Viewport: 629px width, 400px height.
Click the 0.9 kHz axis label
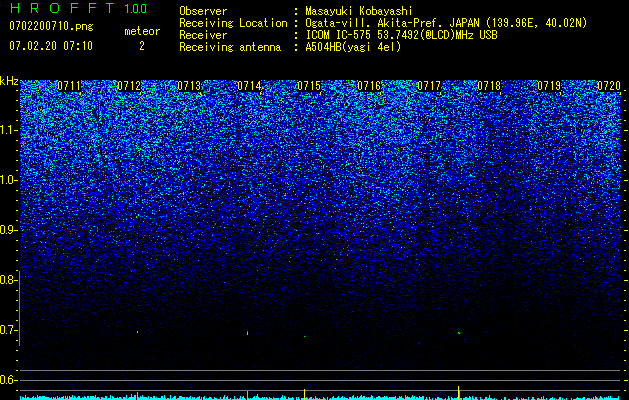tap(8, 230)
